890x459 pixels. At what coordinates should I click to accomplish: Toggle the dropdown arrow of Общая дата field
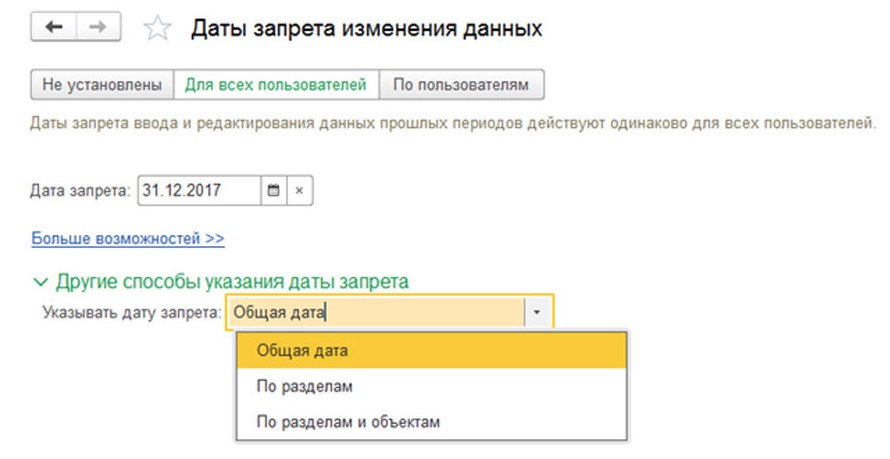coord(538,312)
